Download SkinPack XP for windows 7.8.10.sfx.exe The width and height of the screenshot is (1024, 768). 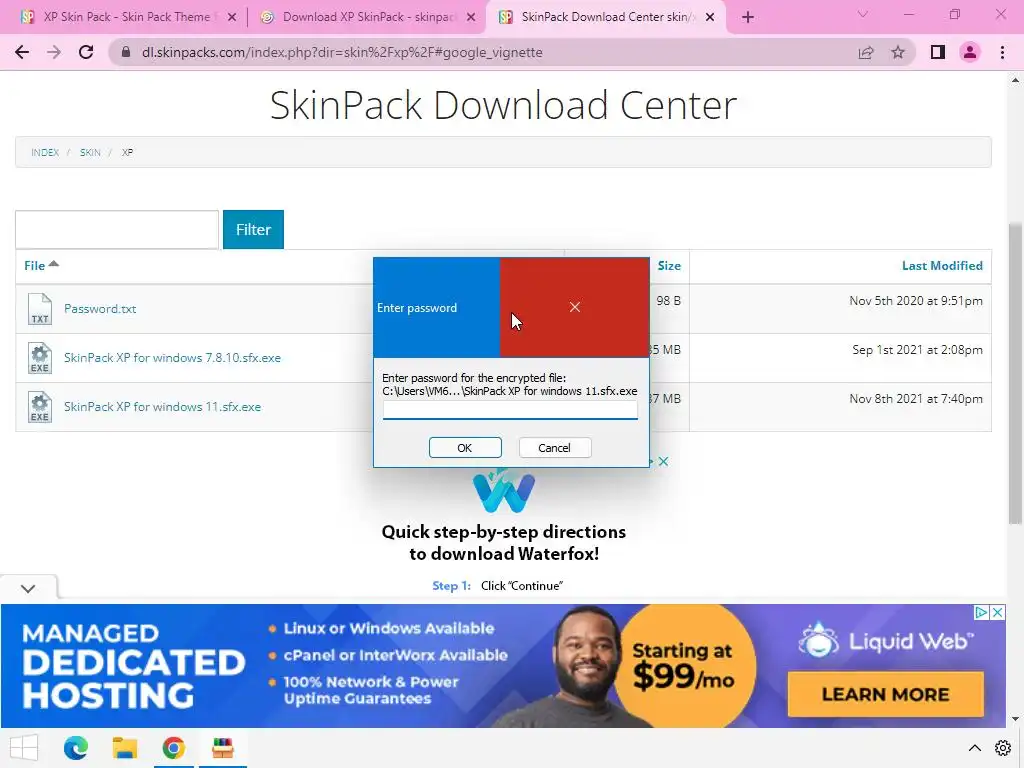coord(172,357)
